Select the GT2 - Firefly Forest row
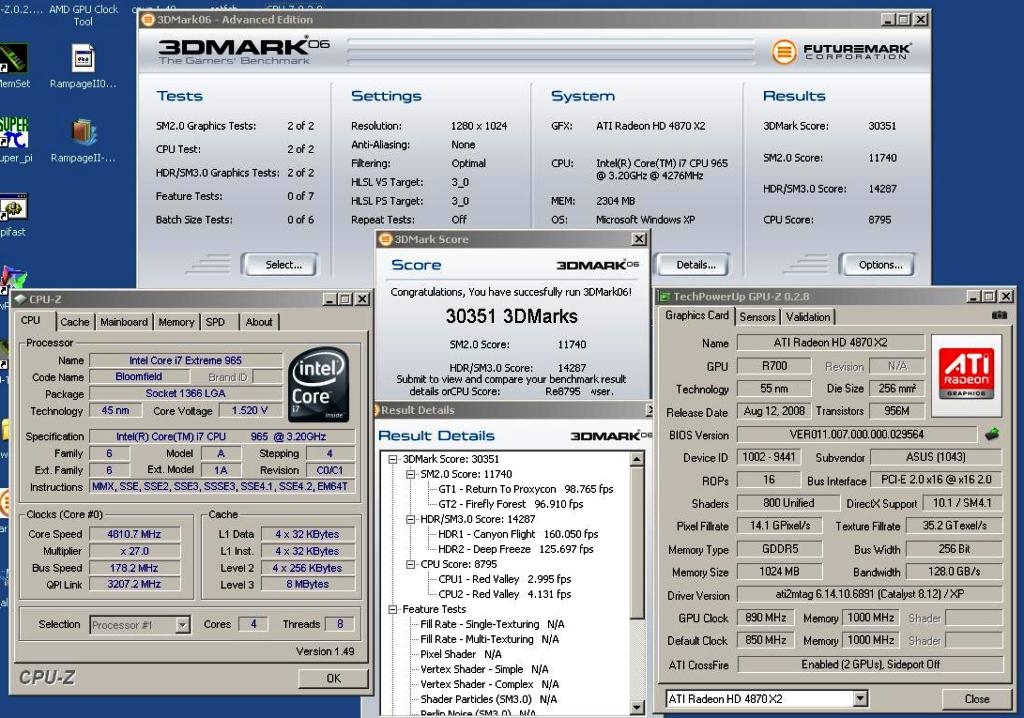1024x718 pixels. [x=511, y=504]
